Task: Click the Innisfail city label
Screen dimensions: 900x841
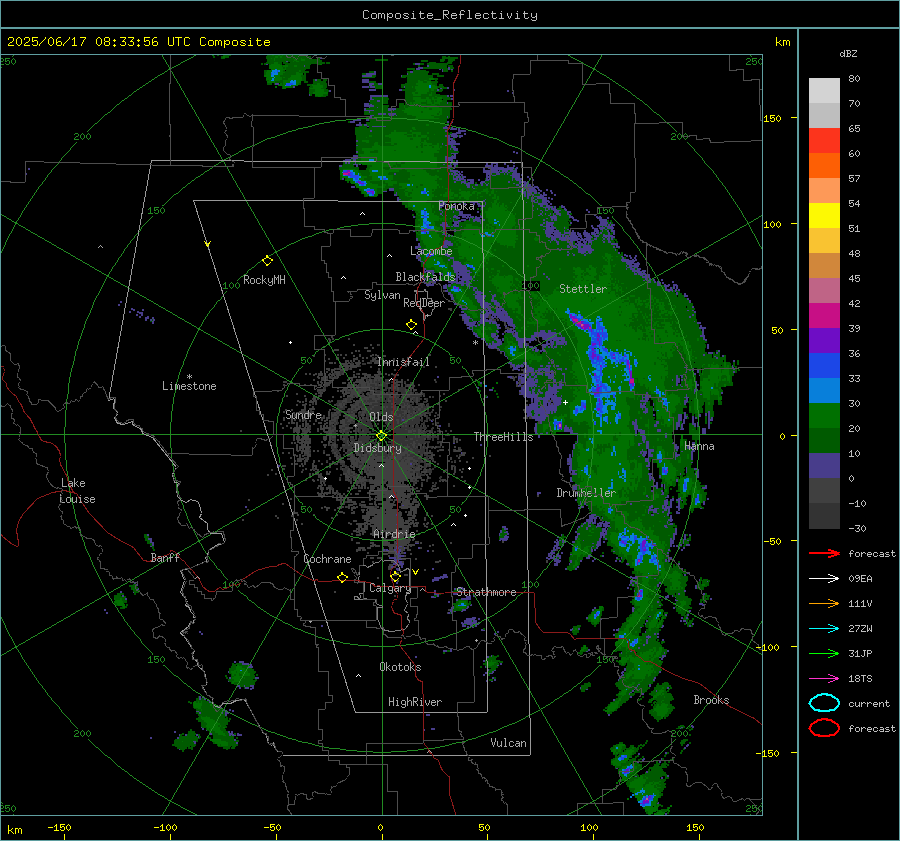Action: click(x=403, y=362)
